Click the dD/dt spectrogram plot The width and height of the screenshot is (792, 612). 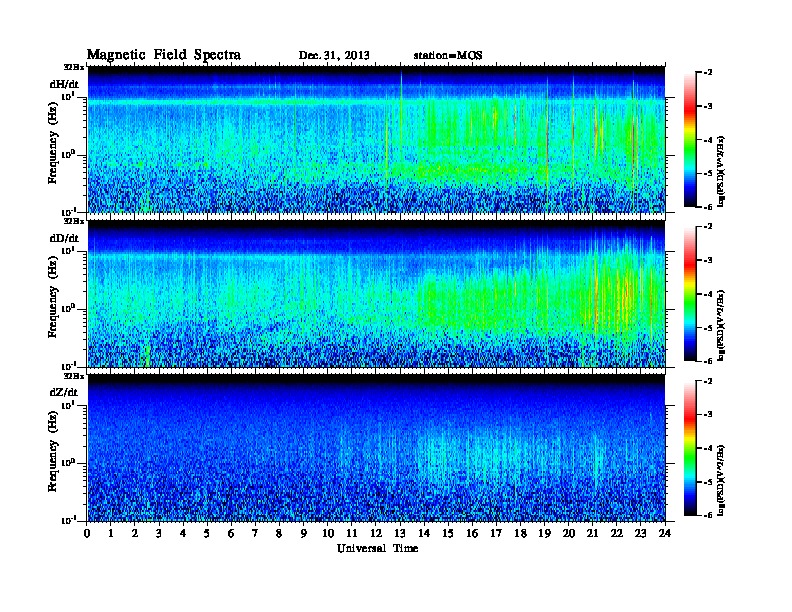coord(376,293)
